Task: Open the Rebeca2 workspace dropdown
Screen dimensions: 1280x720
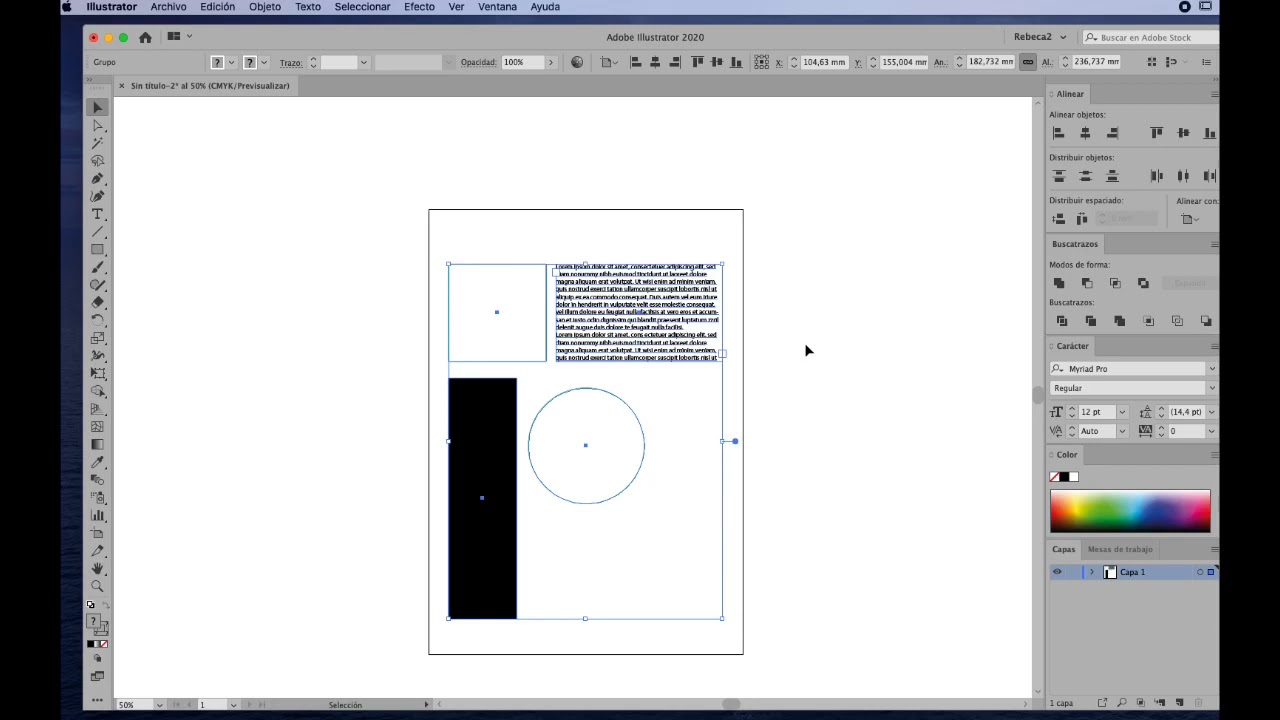Action: 1039,37
